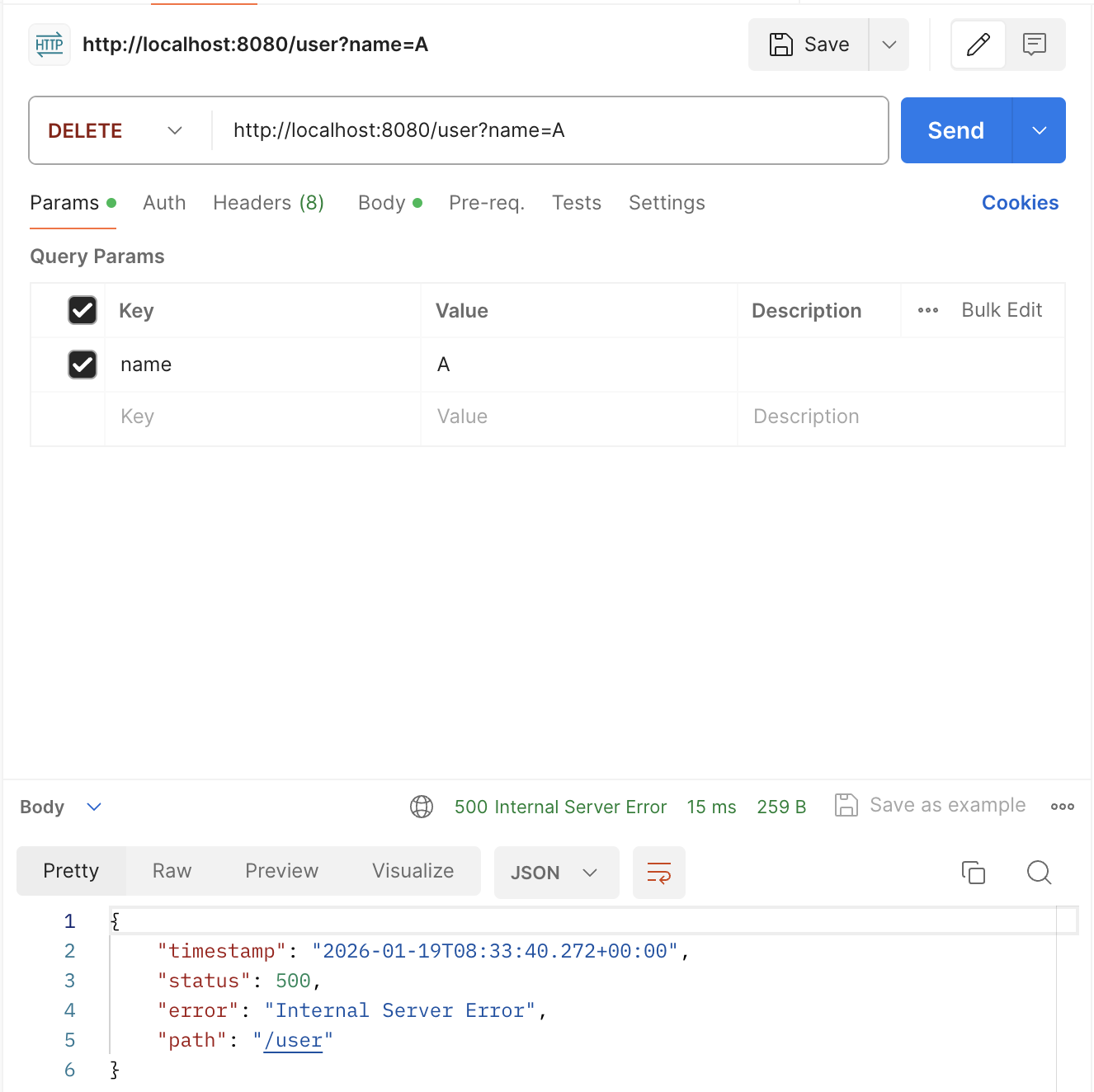Image resolution: width=1094 pixels, height=1092 pixels.
Task: Uncheck the name parameter checkbox
Action: (83, 365)
